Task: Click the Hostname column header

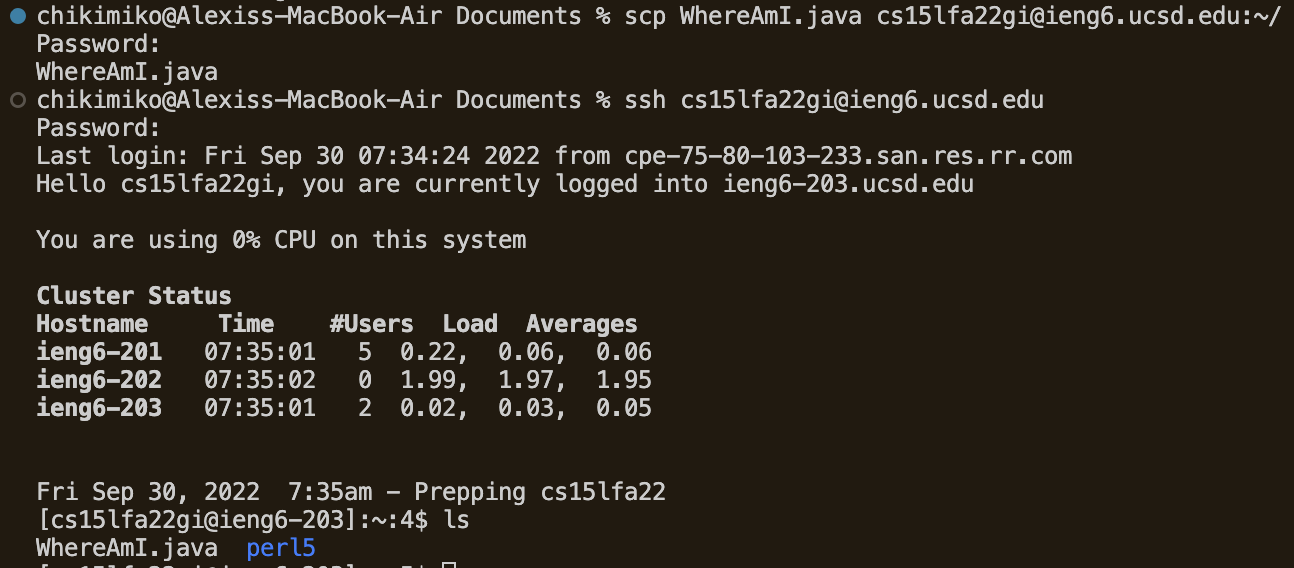Action: click(92, 324)
